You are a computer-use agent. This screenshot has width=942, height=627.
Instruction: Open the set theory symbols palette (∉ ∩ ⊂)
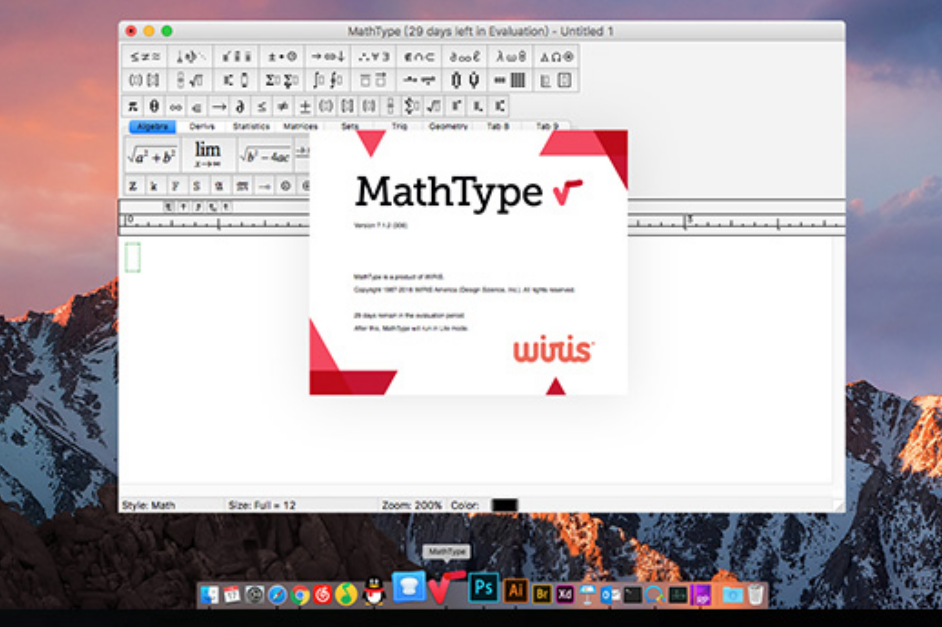coord(419,57)
